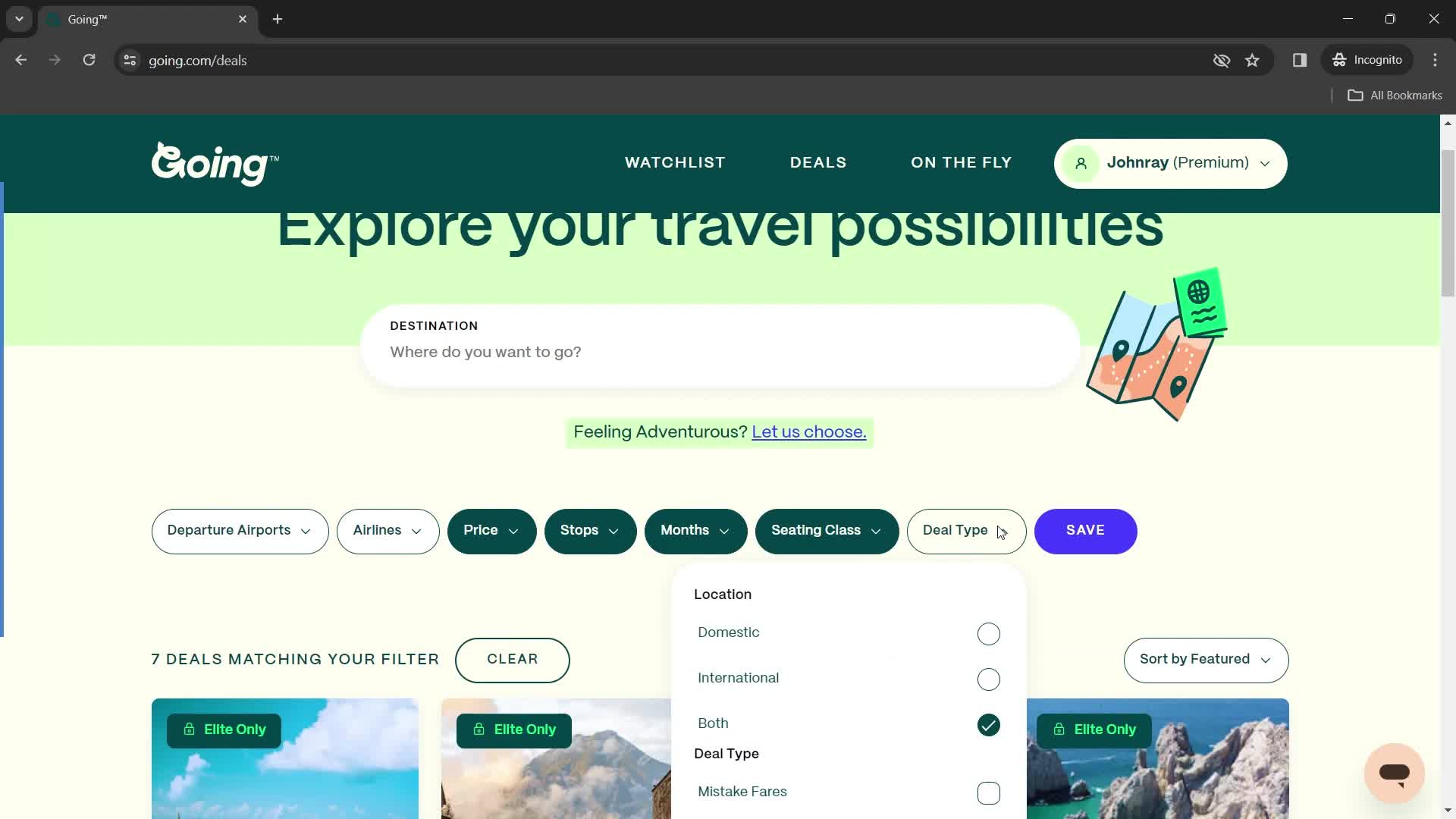The width and height of the screenshot is (1456, 819).
Task: Click the user profile icon
Action: pos(1082,163)
